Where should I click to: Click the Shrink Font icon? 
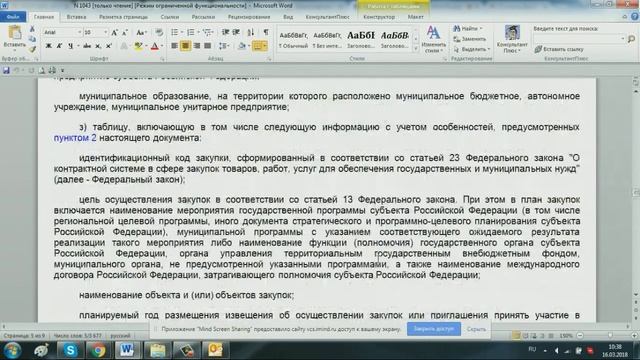[x=125, y=32]
